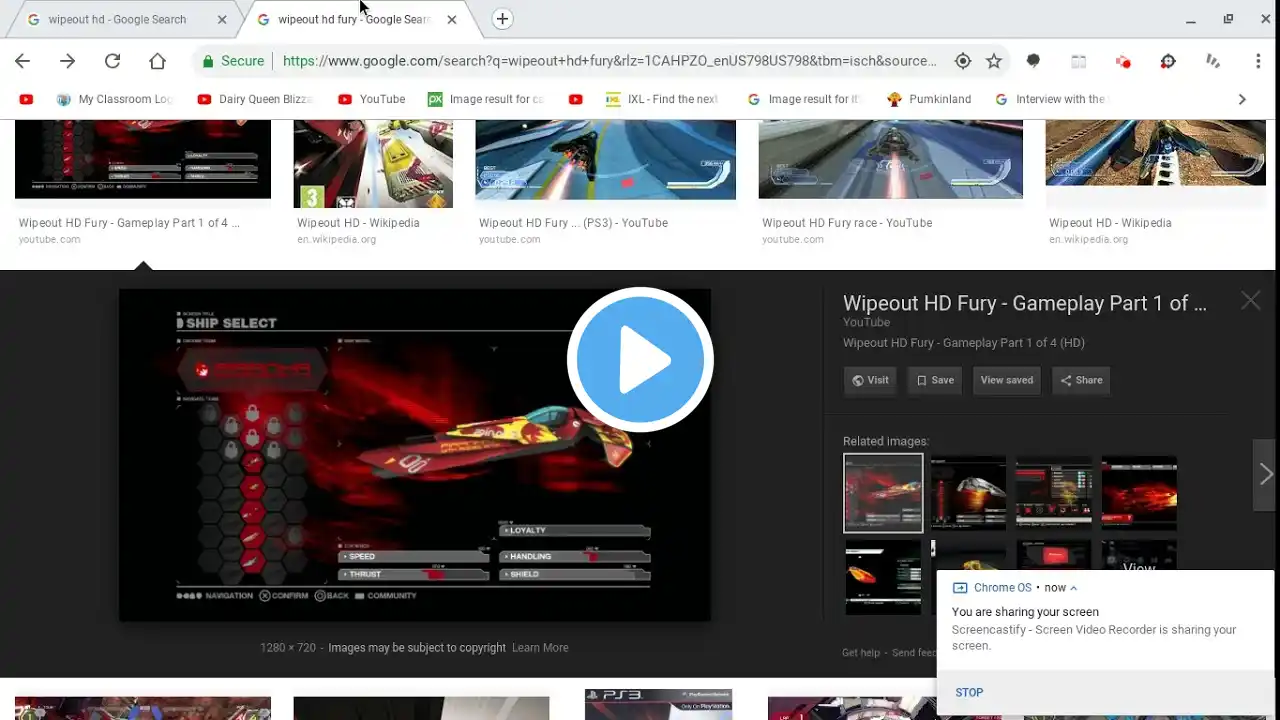Screen dimensions: 1280x720
Task: Open the My Classroom Log bookmark
Action: click(114, 99)
